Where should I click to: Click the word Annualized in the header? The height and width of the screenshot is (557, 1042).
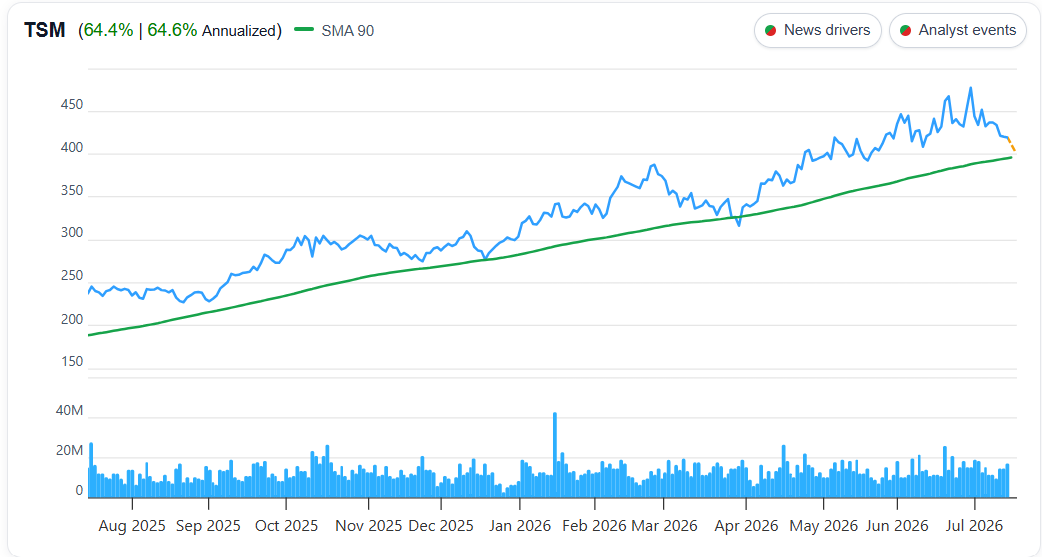click(x=239, y=31)
